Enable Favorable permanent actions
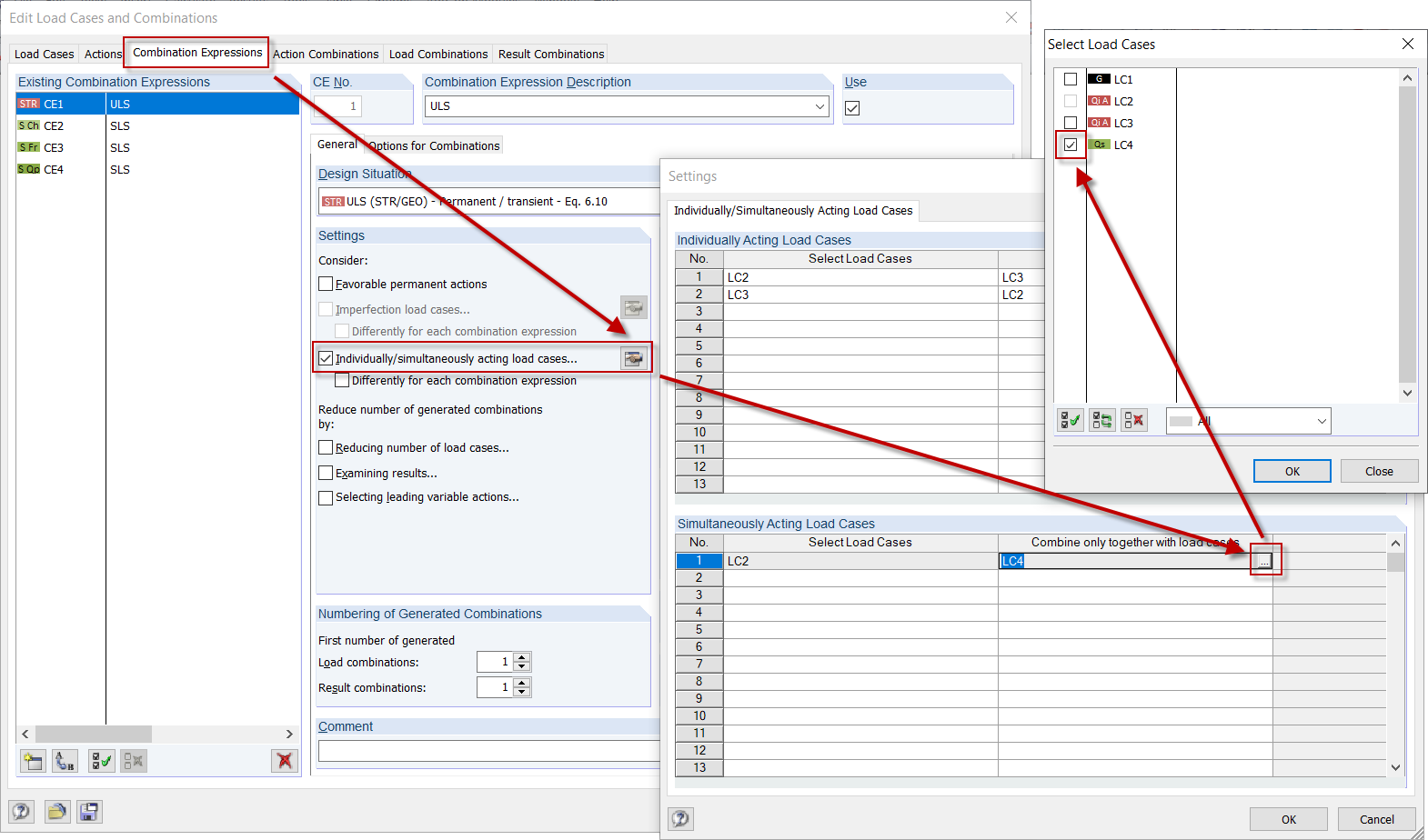Screen dimensions: 1428x840 pos(326,285)
